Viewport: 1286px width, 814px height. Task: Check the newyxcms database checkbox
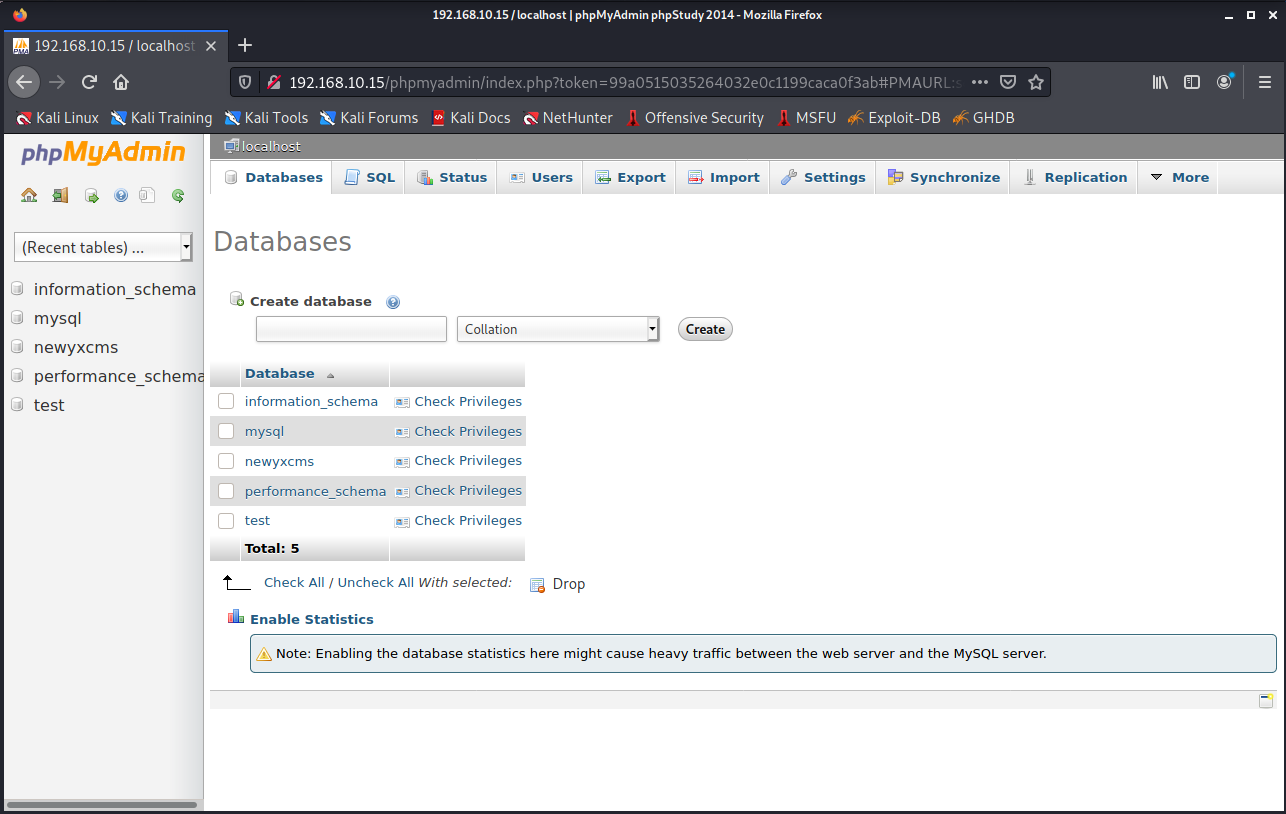pyautogui.click(x=225, y=461)
